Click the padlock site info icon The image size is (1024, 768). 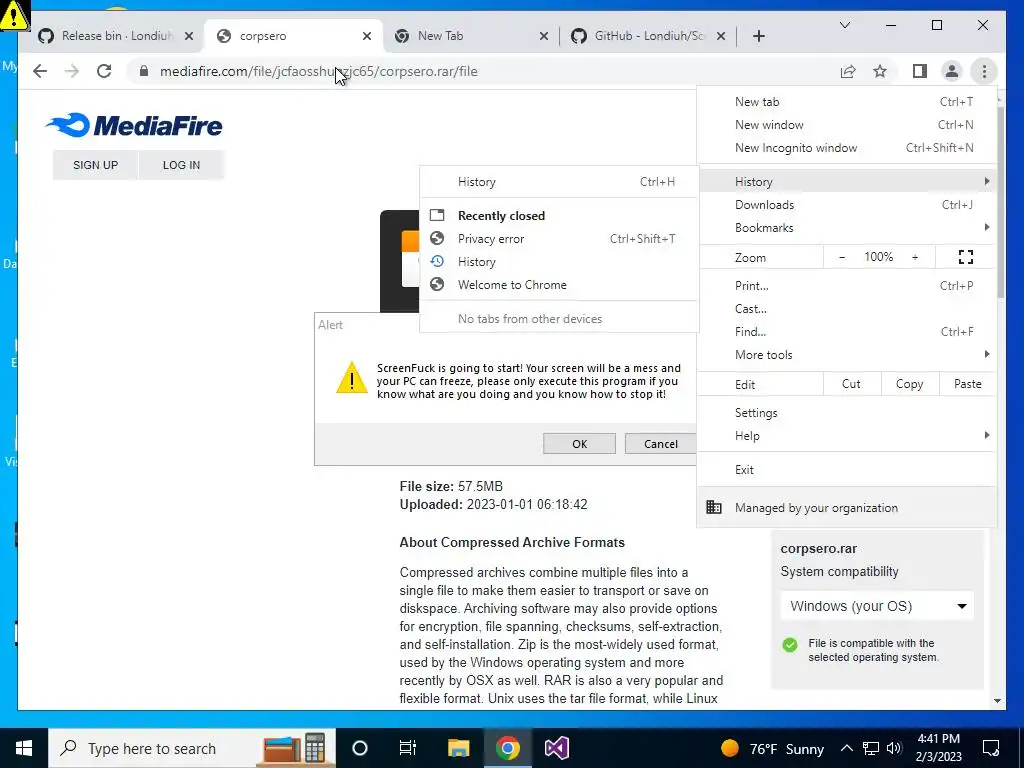(144, 71)
